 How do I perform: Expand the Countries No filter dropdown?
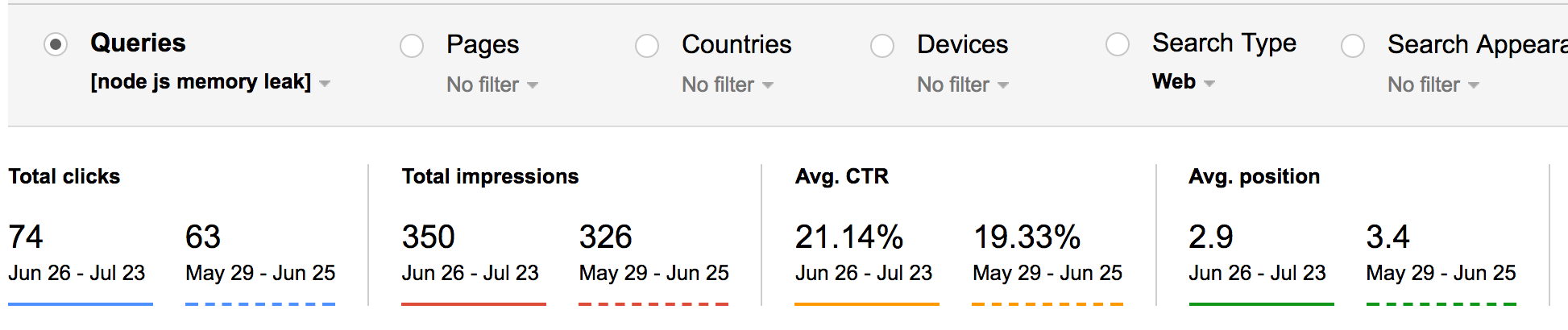coord(727,85)
